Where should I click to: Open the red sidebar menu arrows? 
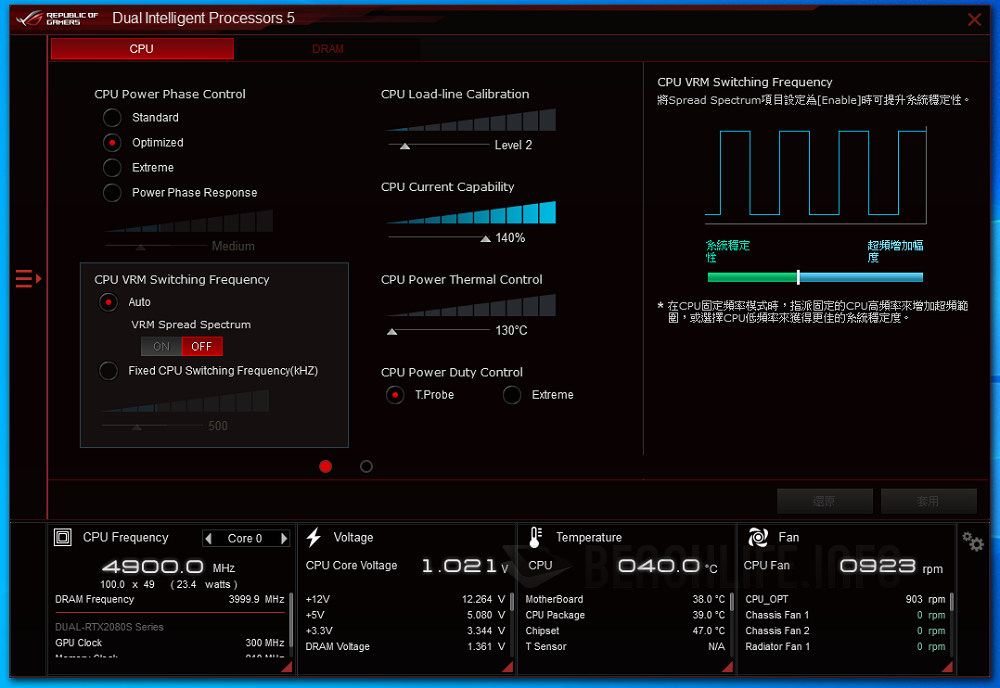click(28, 279)
